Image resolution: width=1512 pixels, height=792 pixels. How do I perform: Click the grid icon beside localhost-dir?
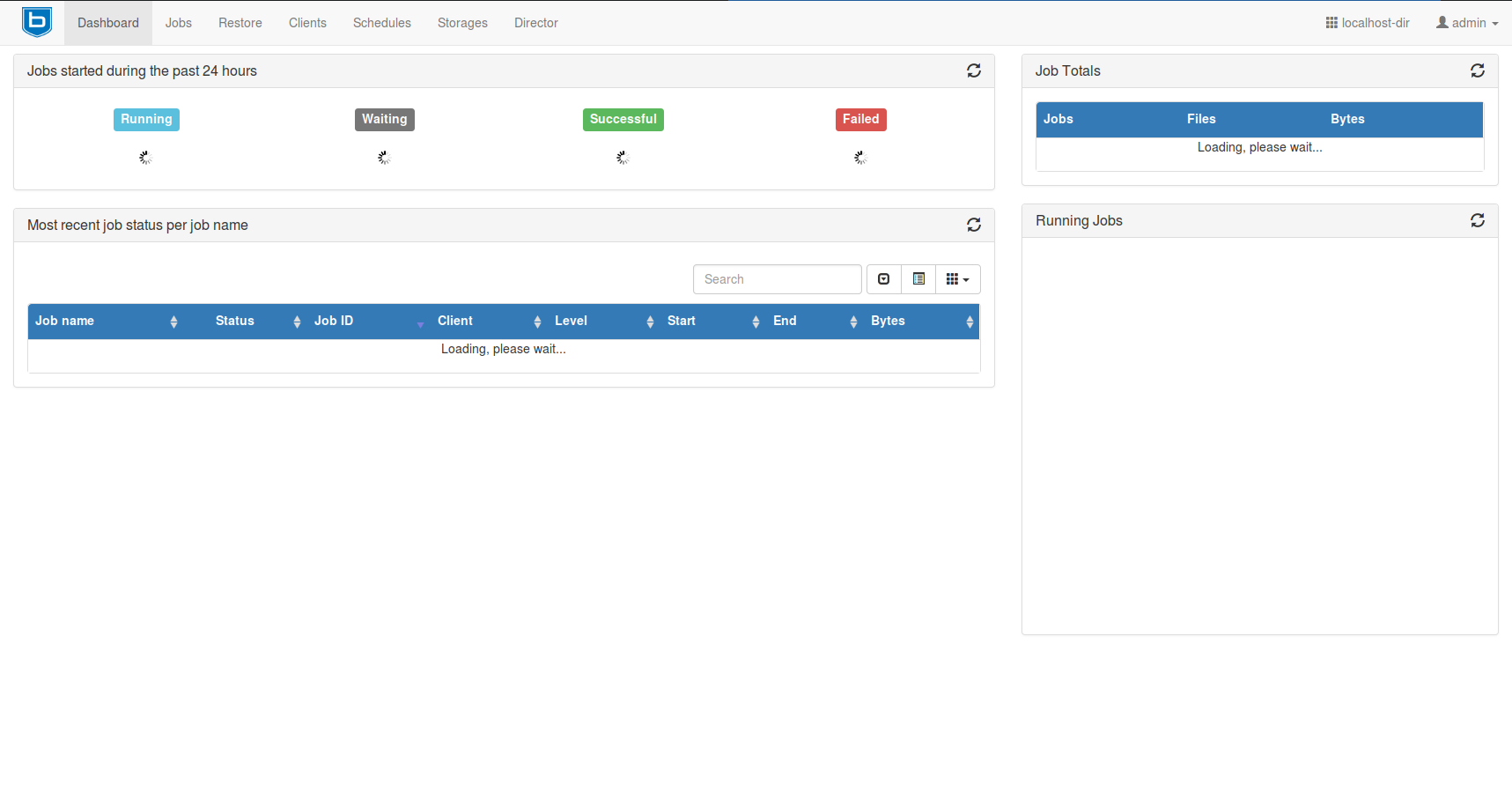click(x=1331, y=23)
